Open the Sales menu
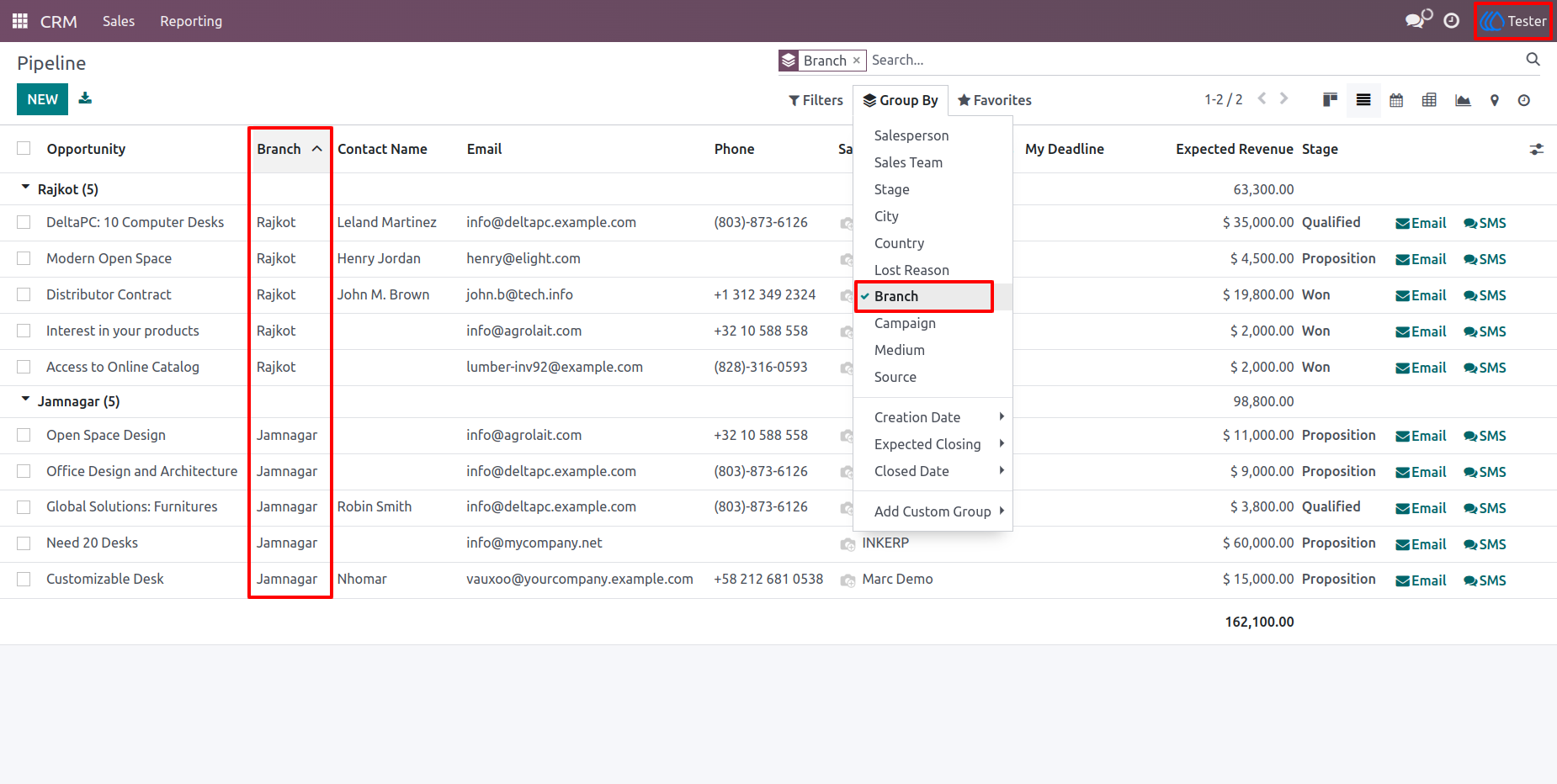1557x784 pixels. point(119,21)
